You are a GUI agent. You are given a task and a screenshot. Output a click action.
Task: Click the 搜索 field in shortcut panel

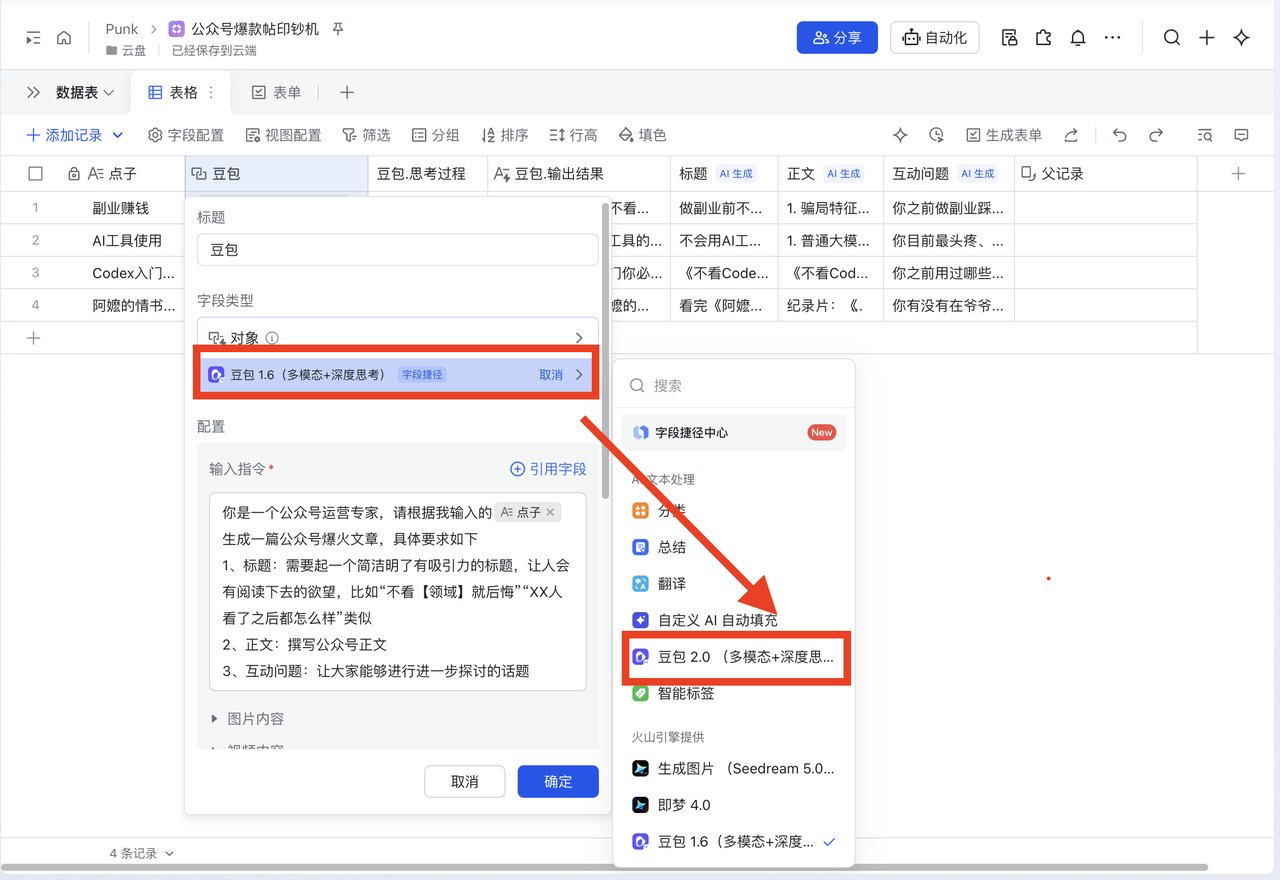[x=734, y=386]
